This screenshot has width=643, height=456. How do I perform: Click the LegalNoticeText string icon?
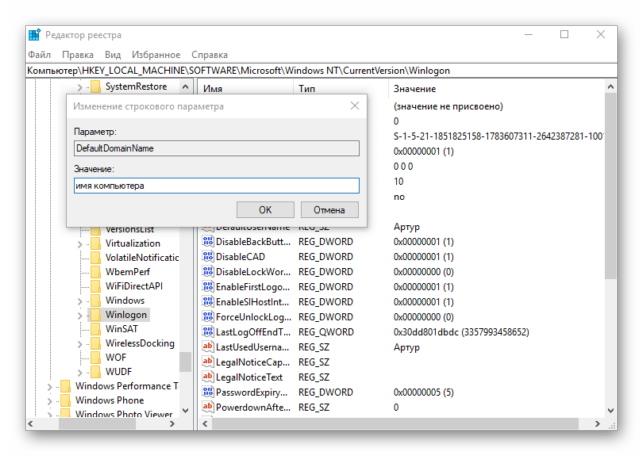207,376
